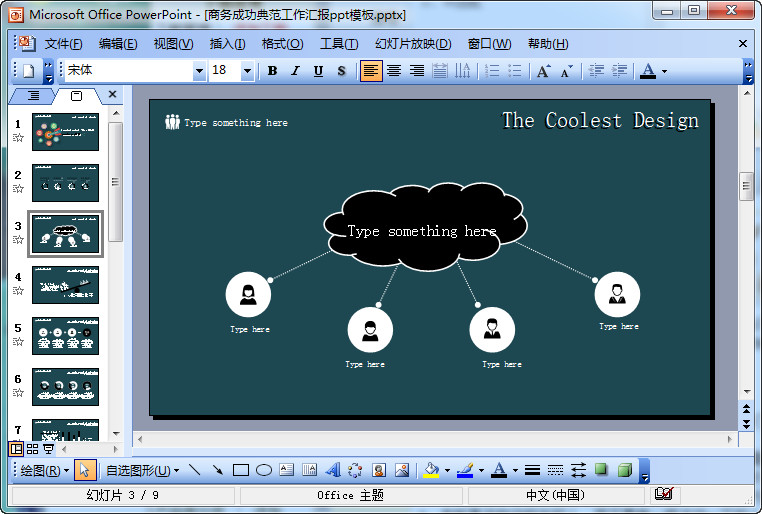
Task: Select the Arrow drawing tool
Action: (218, 470)
